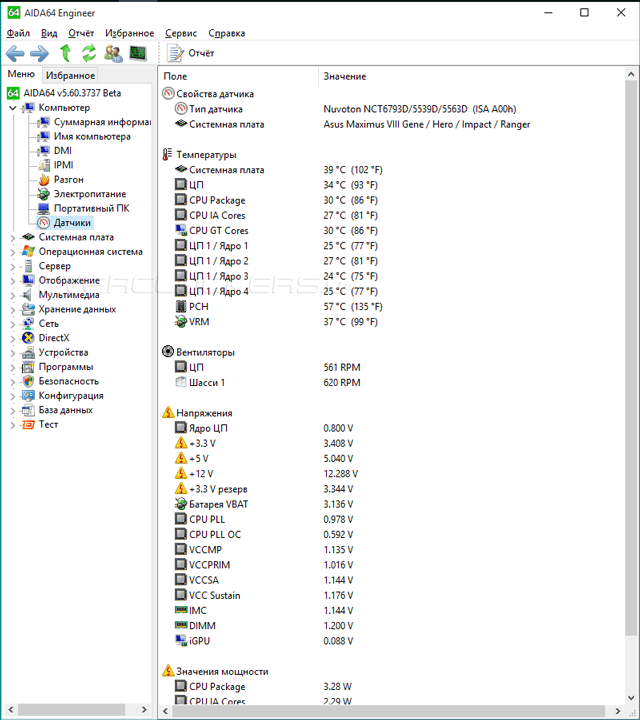This screenshot has height=720, width=640.
Task: Expand the Программы tree node
Action: (x=13, y=367)
